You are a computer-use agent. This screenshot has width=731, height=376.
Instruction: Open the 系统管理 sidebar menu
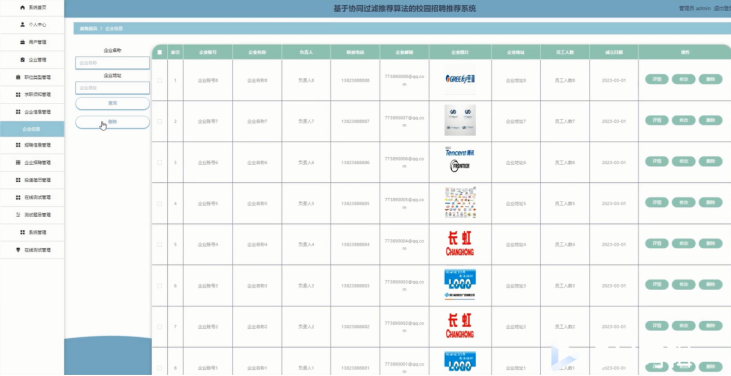click(32, 232)
